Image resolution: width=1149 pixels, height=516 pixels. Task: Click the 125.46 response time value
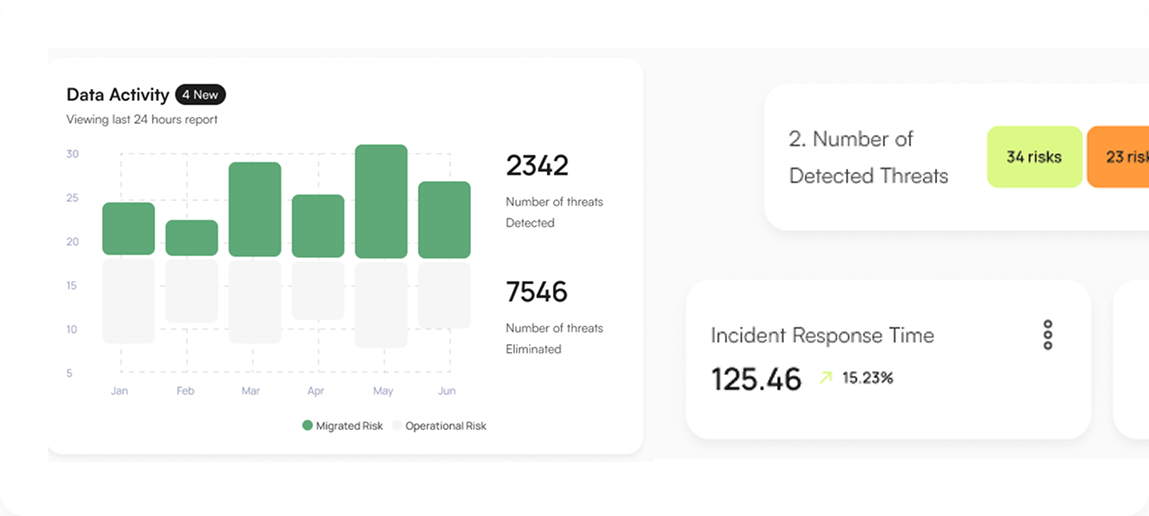[x=756, y=379]
